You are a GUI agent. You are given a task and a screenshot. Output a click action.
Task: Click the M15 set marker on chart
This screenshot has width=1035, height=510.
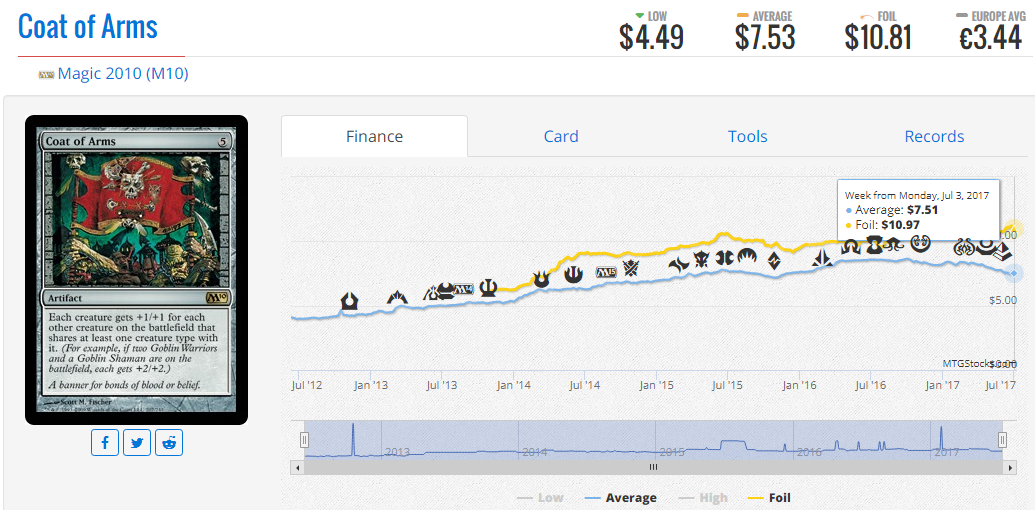click(x=606, y=272)
